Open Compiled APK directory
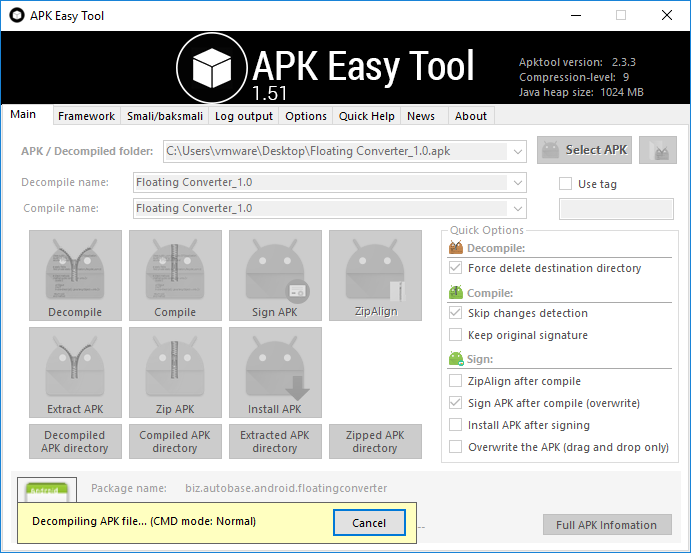Image resolution: width=691 pixels, height=553 pixels. click(x=175, y=442)
